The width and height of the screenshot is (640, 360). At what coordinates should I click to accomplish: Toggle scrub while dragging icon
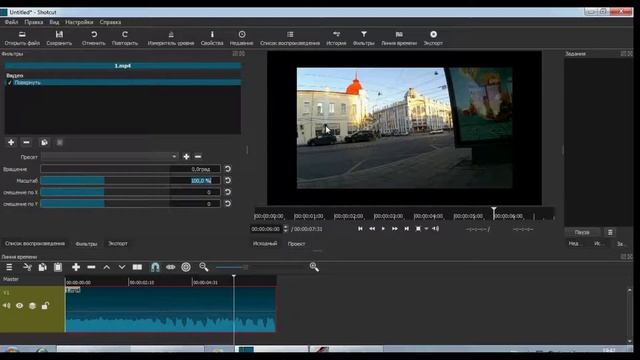point(171,267)
